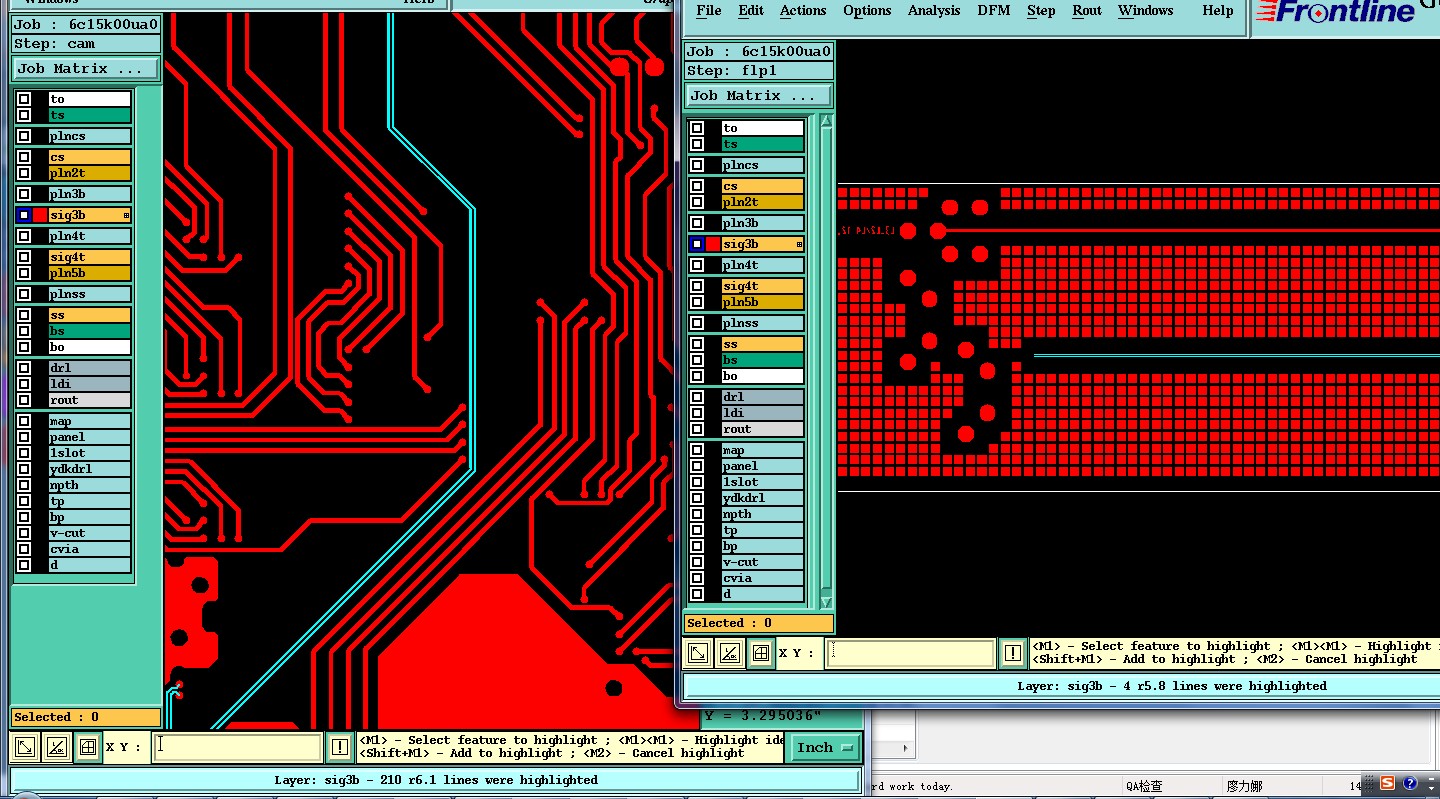Toggle the 'mpth' layer checkbox in flp1 window
The height and width of the screenshot is (799, 1440).
pos(697,514)
